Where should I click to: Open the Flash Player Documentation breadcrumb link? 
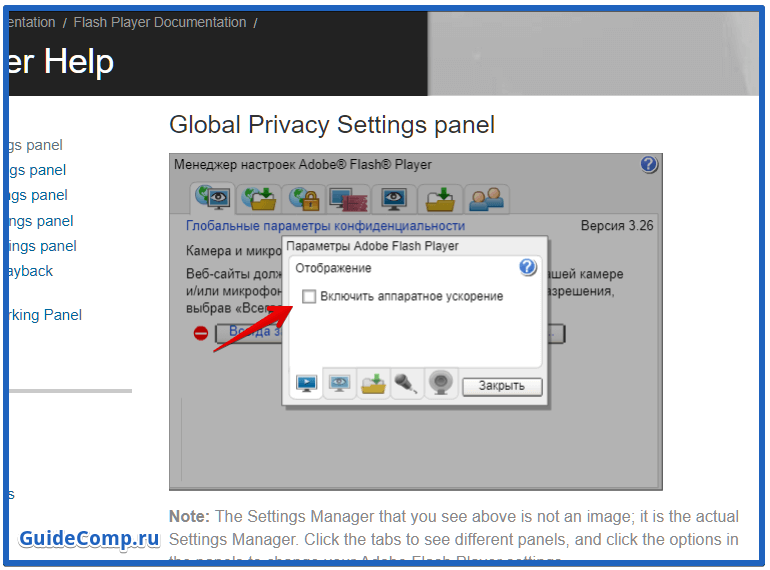pos(160,23)
